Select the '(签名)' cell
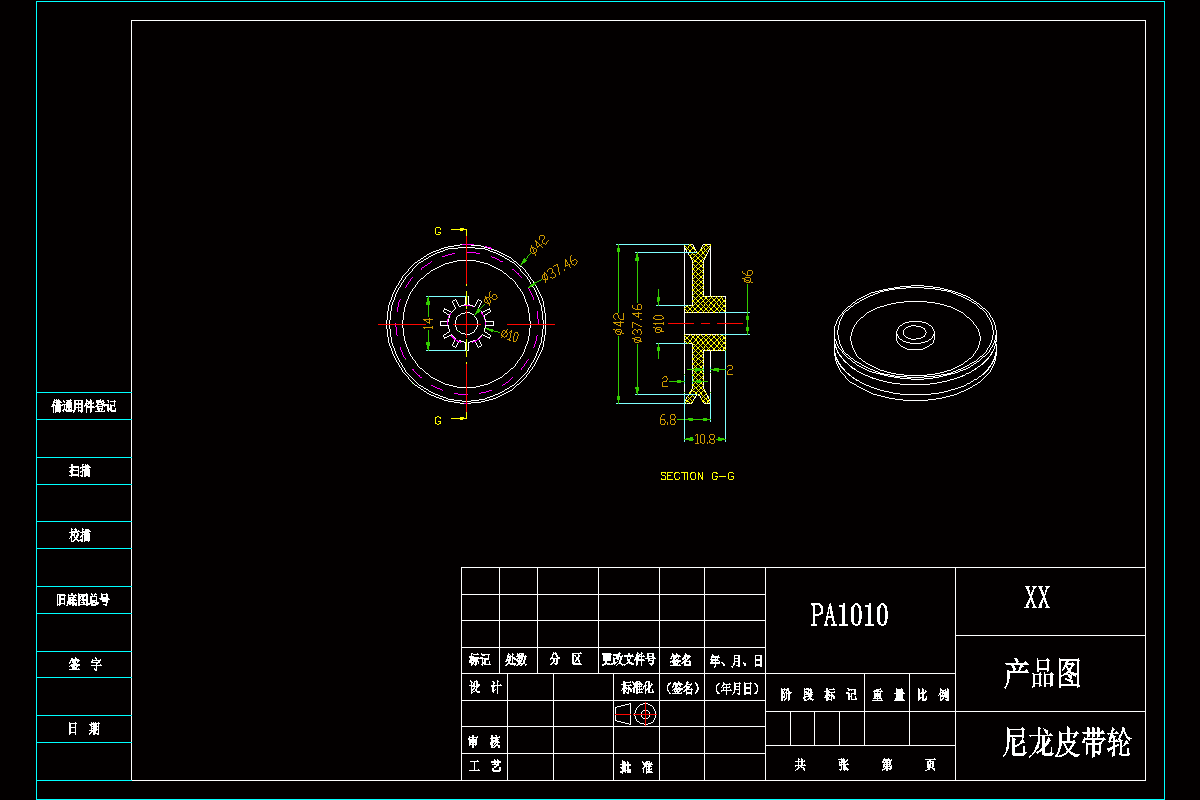This screenshot has height=800, width=1200. [x=681, y=687]
